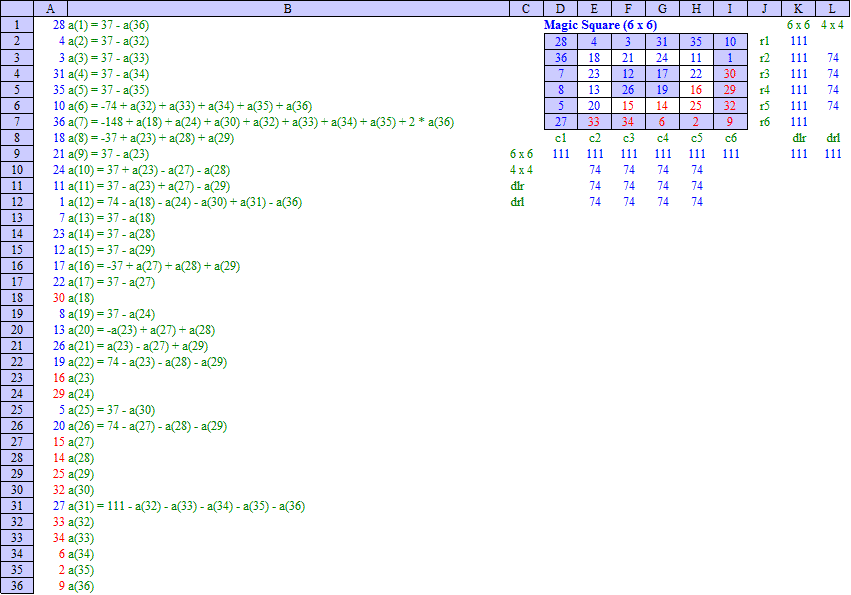The image size is (851, 595).
Task: Click magic square cell with 28
Action: pos(561,42)
